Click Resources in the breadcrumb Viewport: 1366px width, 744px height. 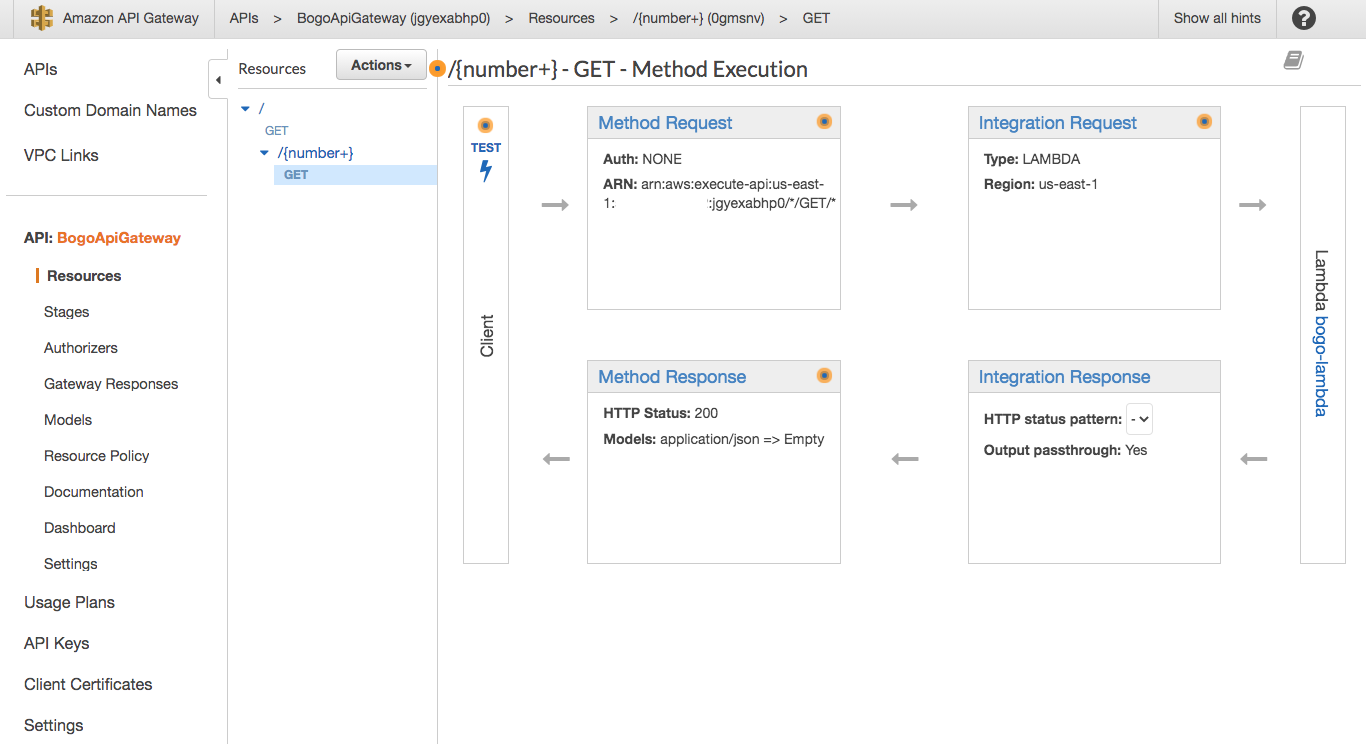(x=561, y=18)
